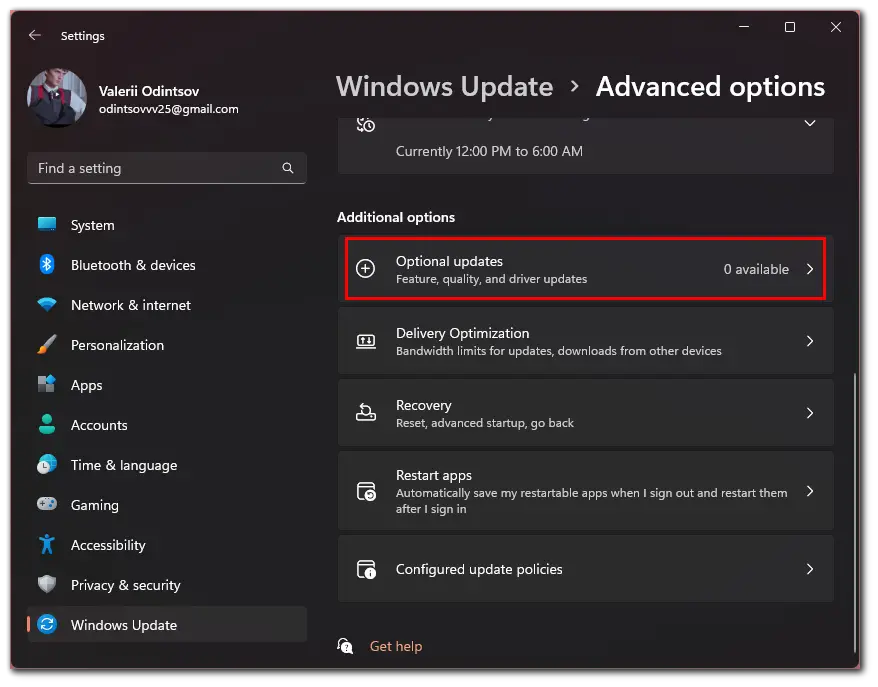Open Accounts settings
Screen dimensions: 878x687
(x=167, y=425)
